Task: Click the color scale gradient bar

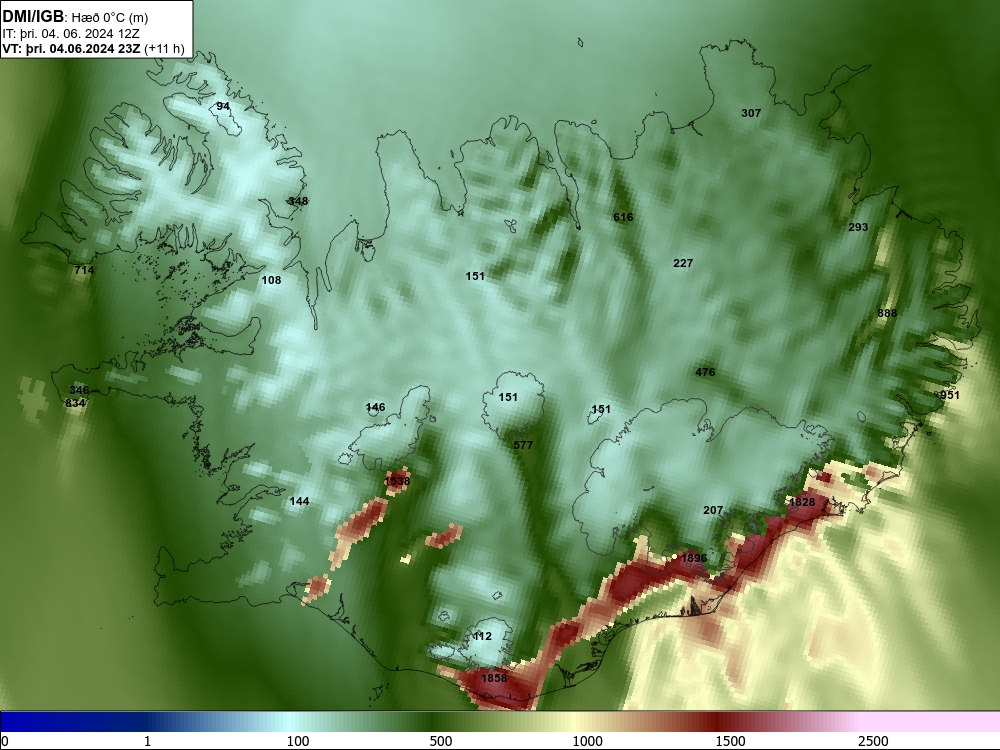Action: (x=500, y=722)
